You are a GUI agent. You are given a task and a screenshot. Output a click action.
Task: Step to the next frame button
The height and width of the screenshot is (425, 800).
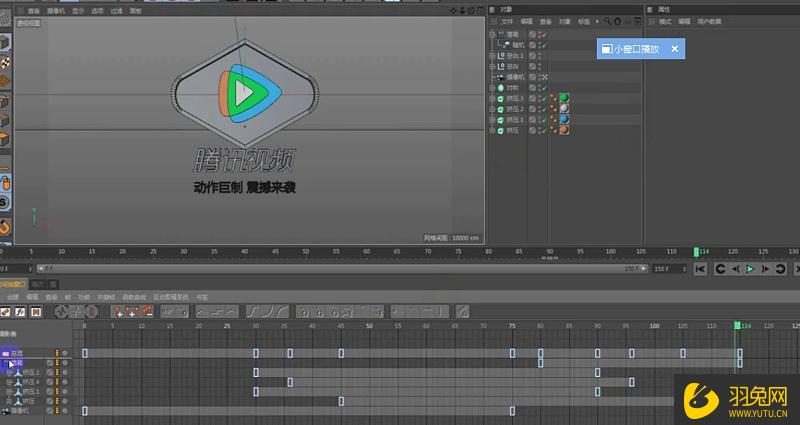pyautogui.click(x=765, y=269)
